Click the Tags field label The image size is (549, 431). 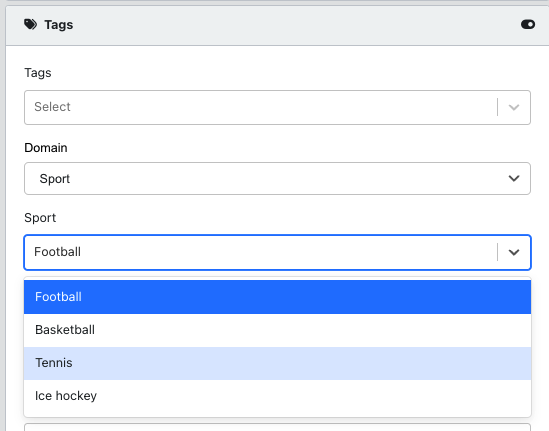38,73
